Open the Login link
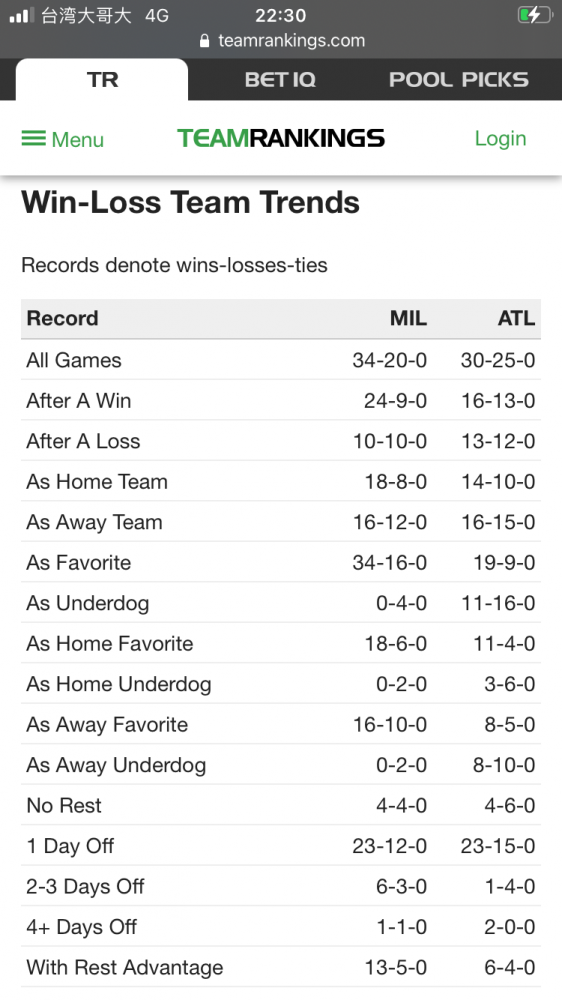 500,138
